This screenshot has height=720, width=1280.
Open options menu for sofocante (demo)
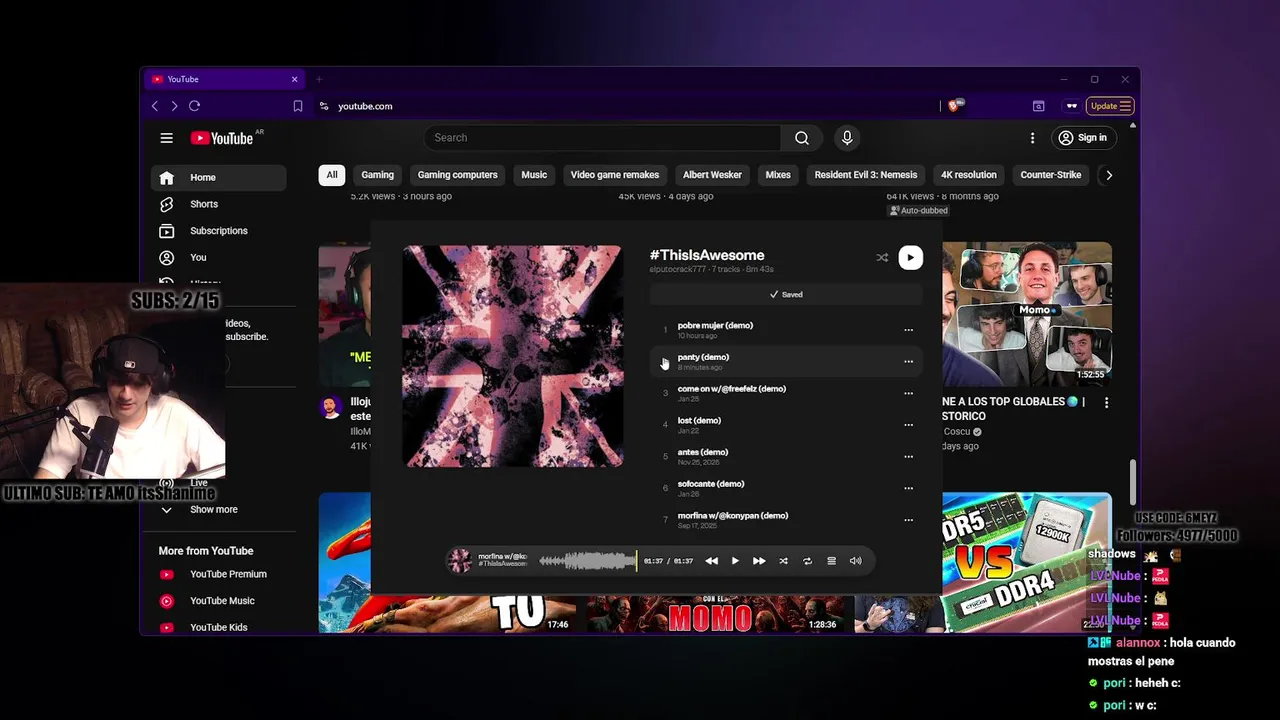[908, 488]
